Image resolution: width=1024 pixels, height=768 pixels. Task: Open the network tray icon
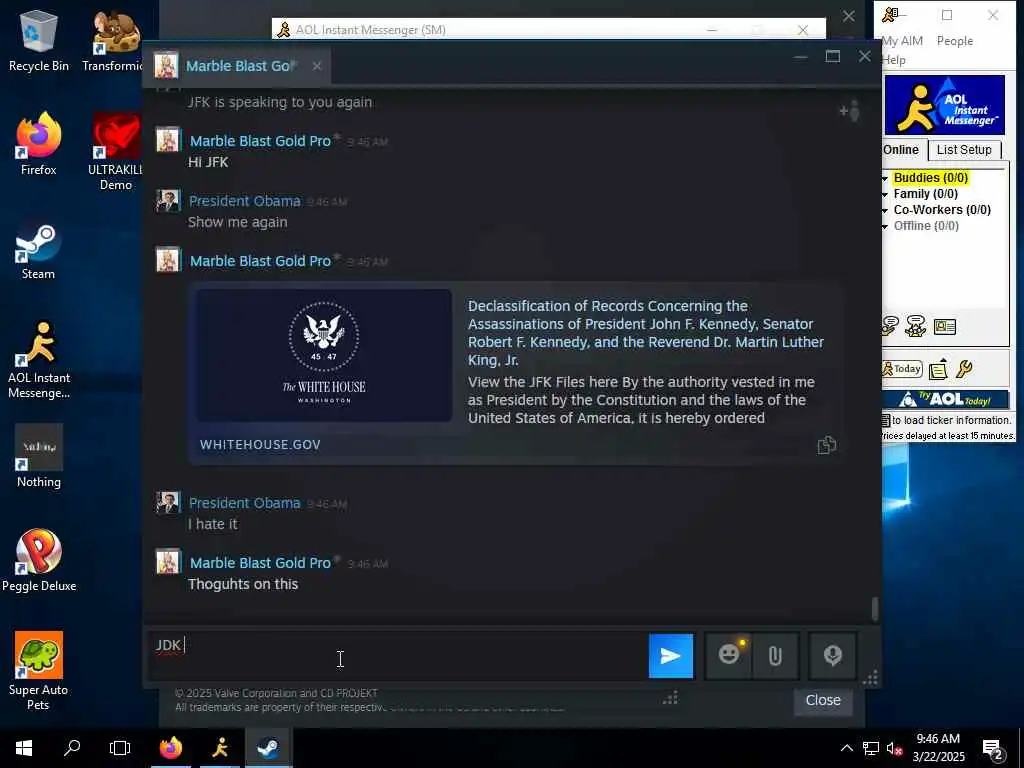[871, 748]
